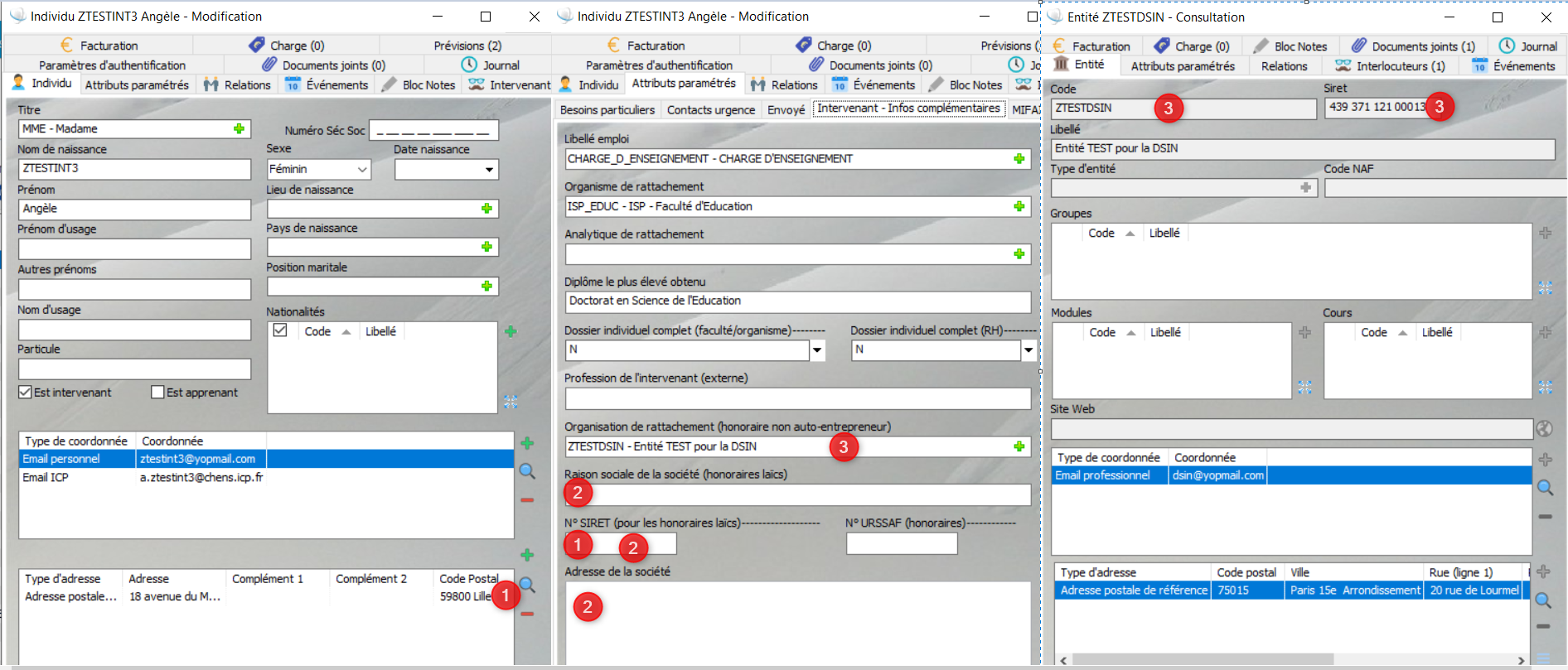Open Interlocuteurs (1) tab in Entité window
Viewport: 1568px width, 670px height.
tap(1391, 66)
